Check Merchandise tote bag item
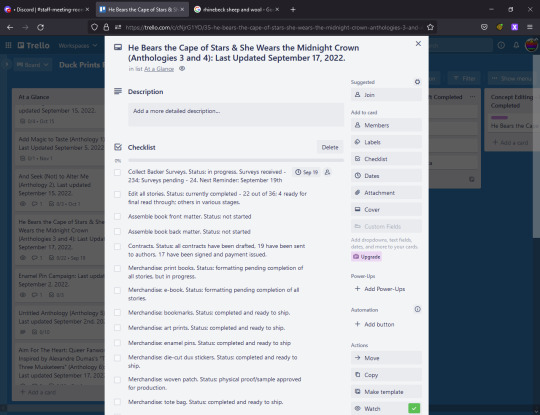 [117, 402]
